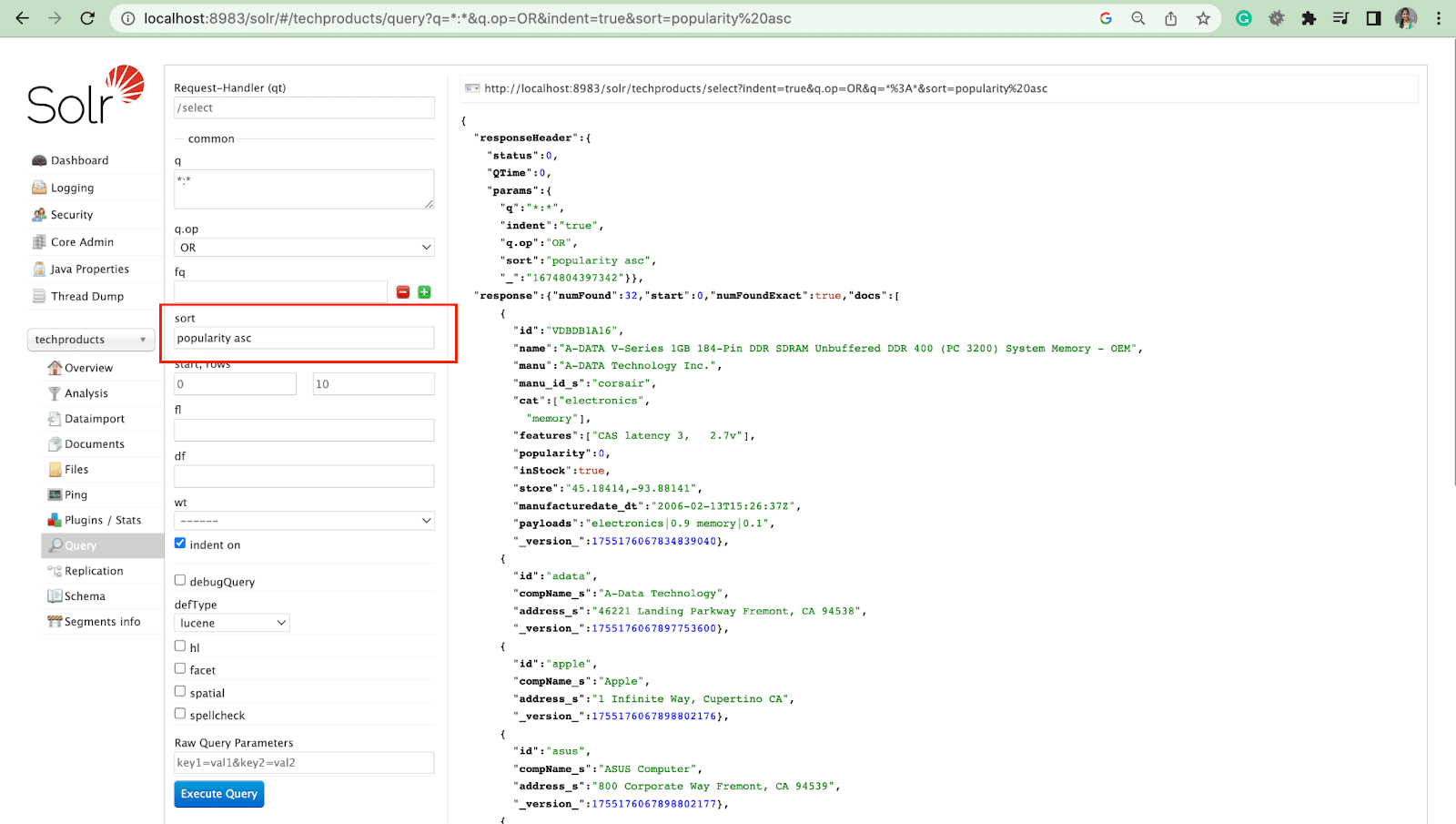Click the green add fq filter icon
Viewport: 1456px width, 824px height.
click(424, 292)
